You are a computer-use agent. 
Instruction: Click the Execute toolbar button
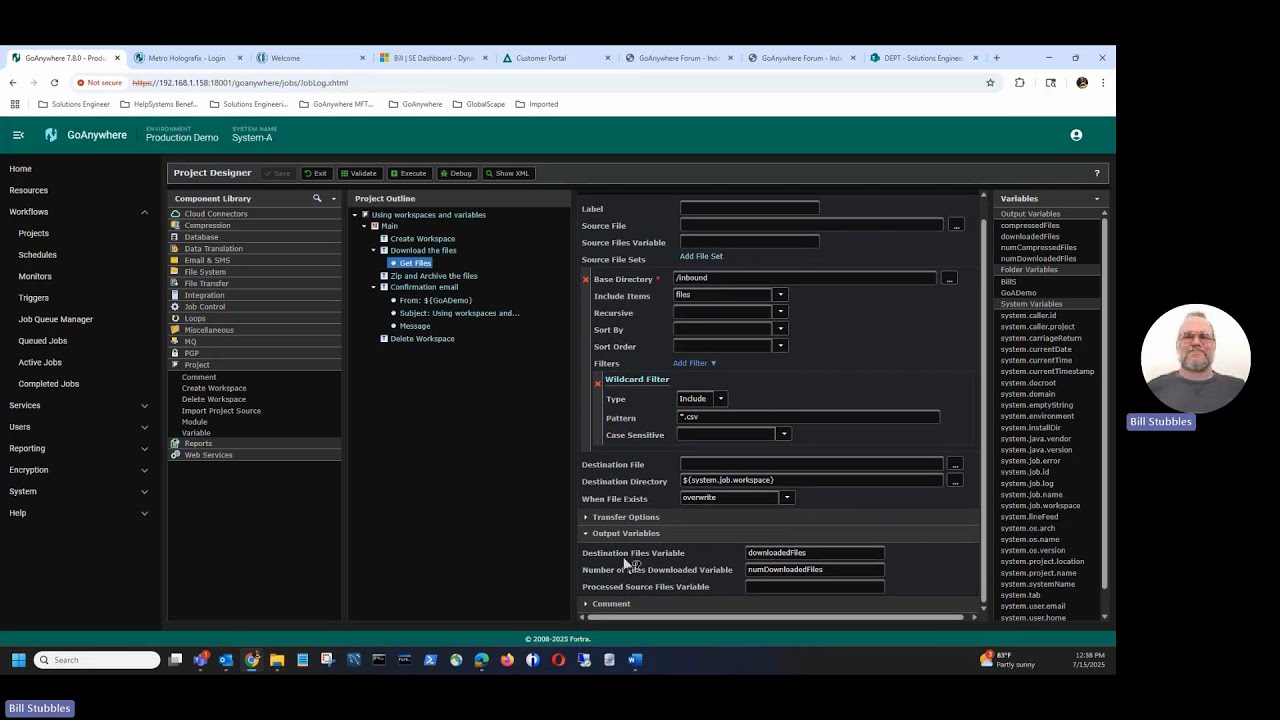[x=408, y=173]
